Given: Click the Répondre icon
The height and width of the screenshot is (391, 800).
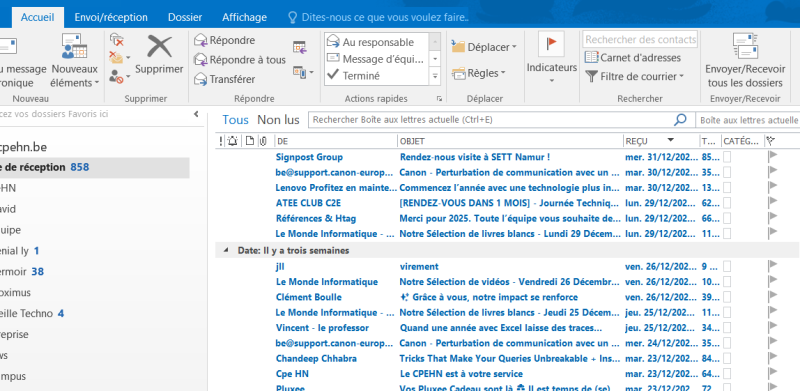Looking at the screenshot, I should pyautogui.click(x=201, y=40).
